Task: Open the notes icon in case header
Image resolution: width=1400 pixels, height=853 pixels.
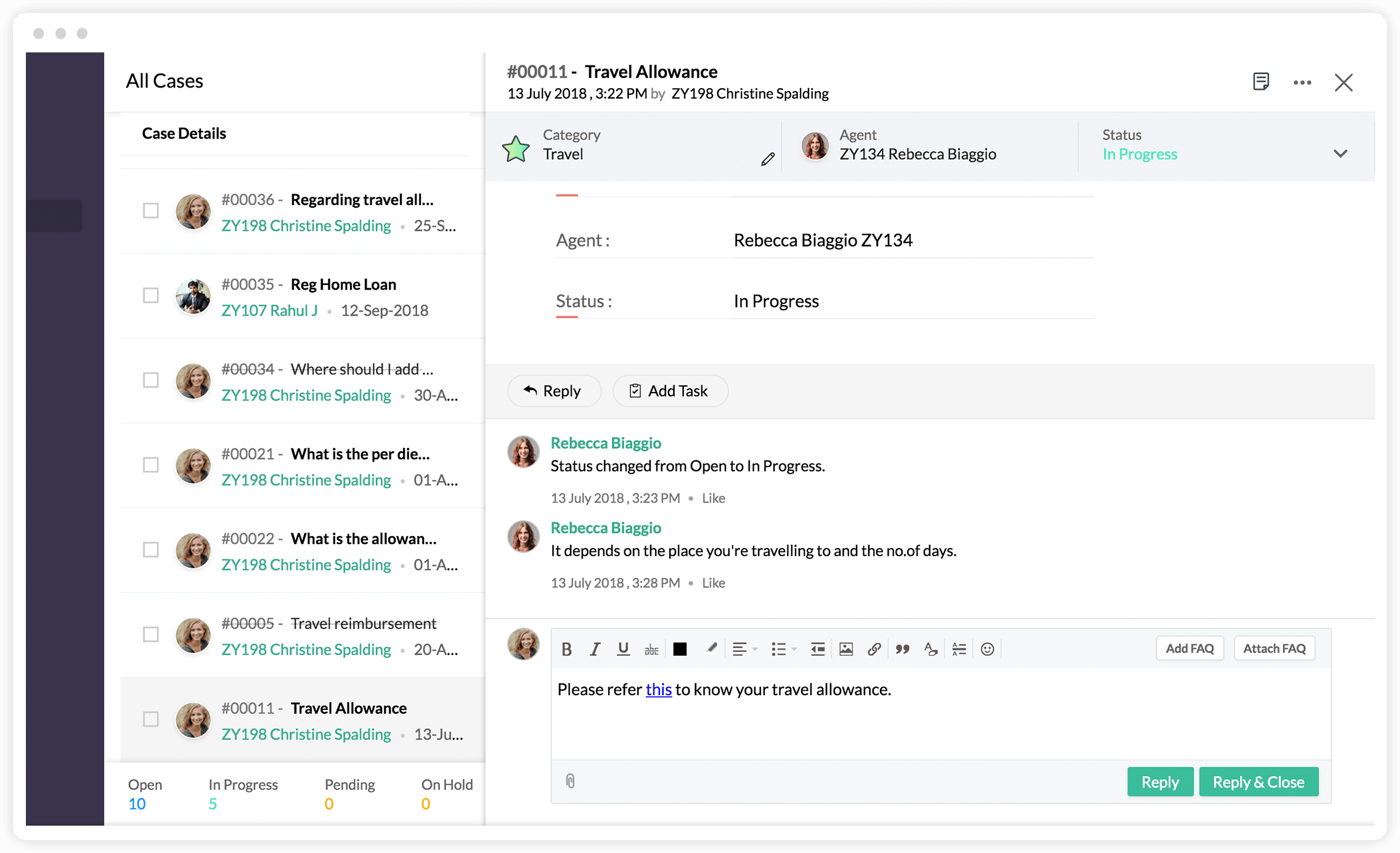Action: click(1261, 81)
